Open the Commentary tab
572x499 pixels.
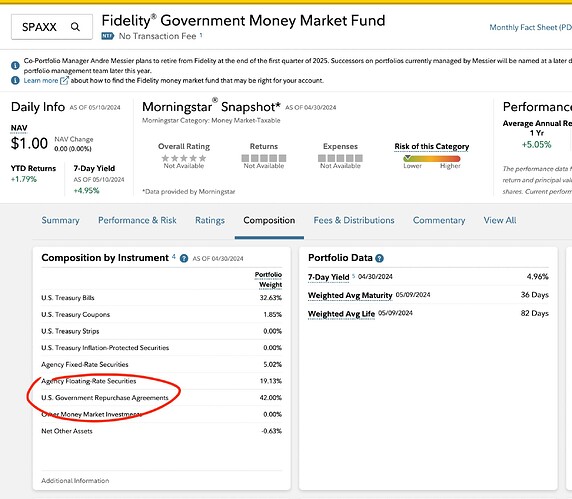(x=439, y=220)
